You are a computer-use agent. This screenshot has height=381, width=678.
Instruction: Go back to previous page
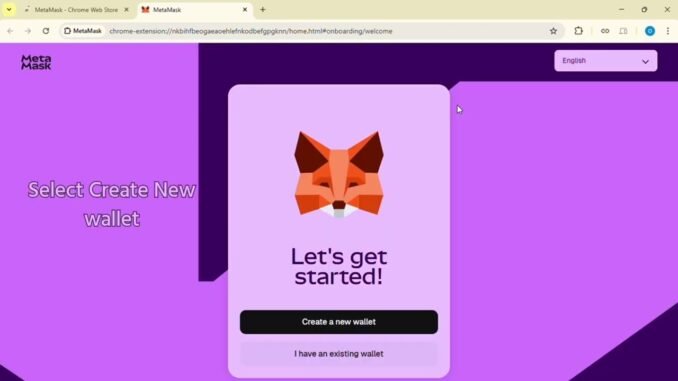tap(10, 31)
